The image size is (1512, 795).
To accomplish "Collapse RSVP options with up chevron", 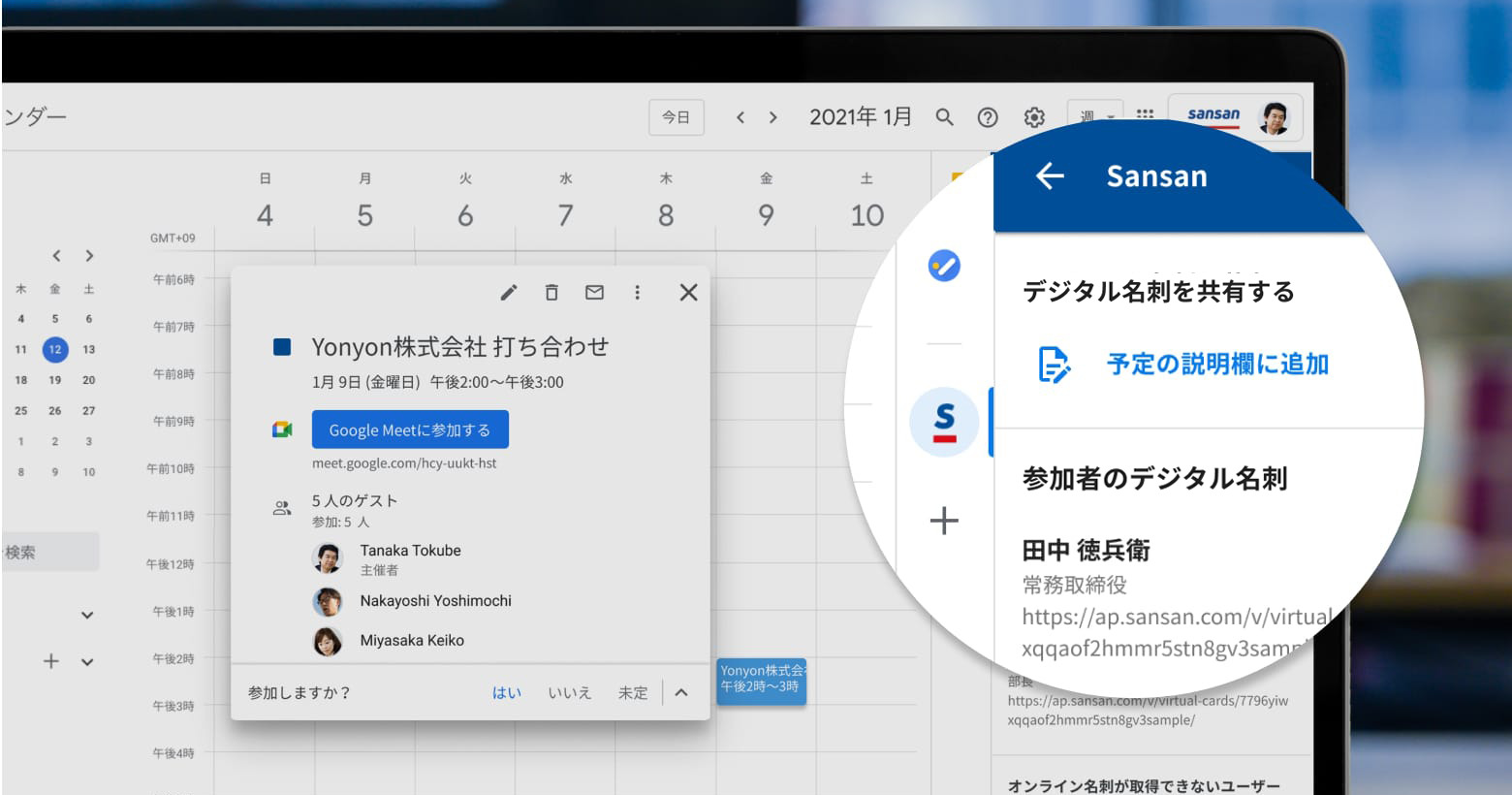I will 681,692.
